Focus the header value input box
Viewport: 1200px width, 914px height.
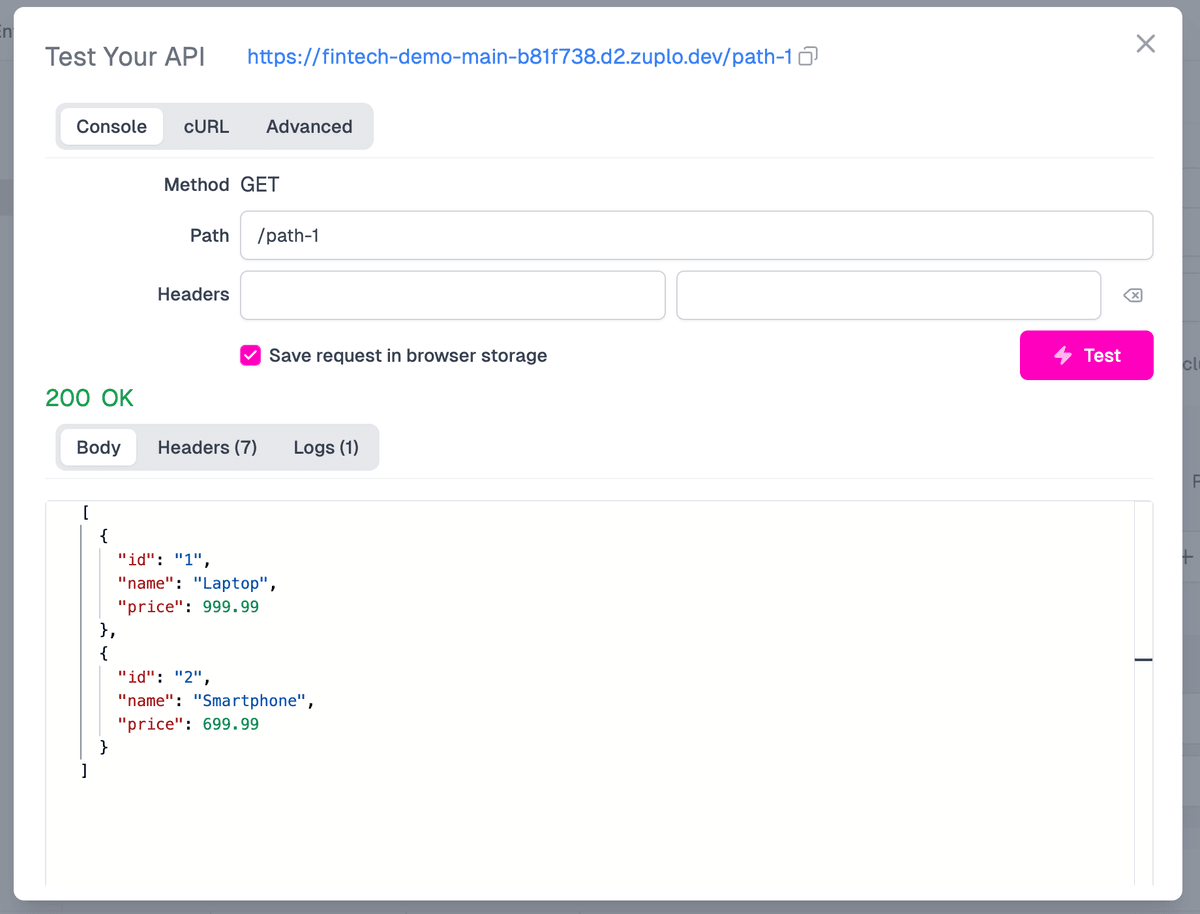coord(888,295)
